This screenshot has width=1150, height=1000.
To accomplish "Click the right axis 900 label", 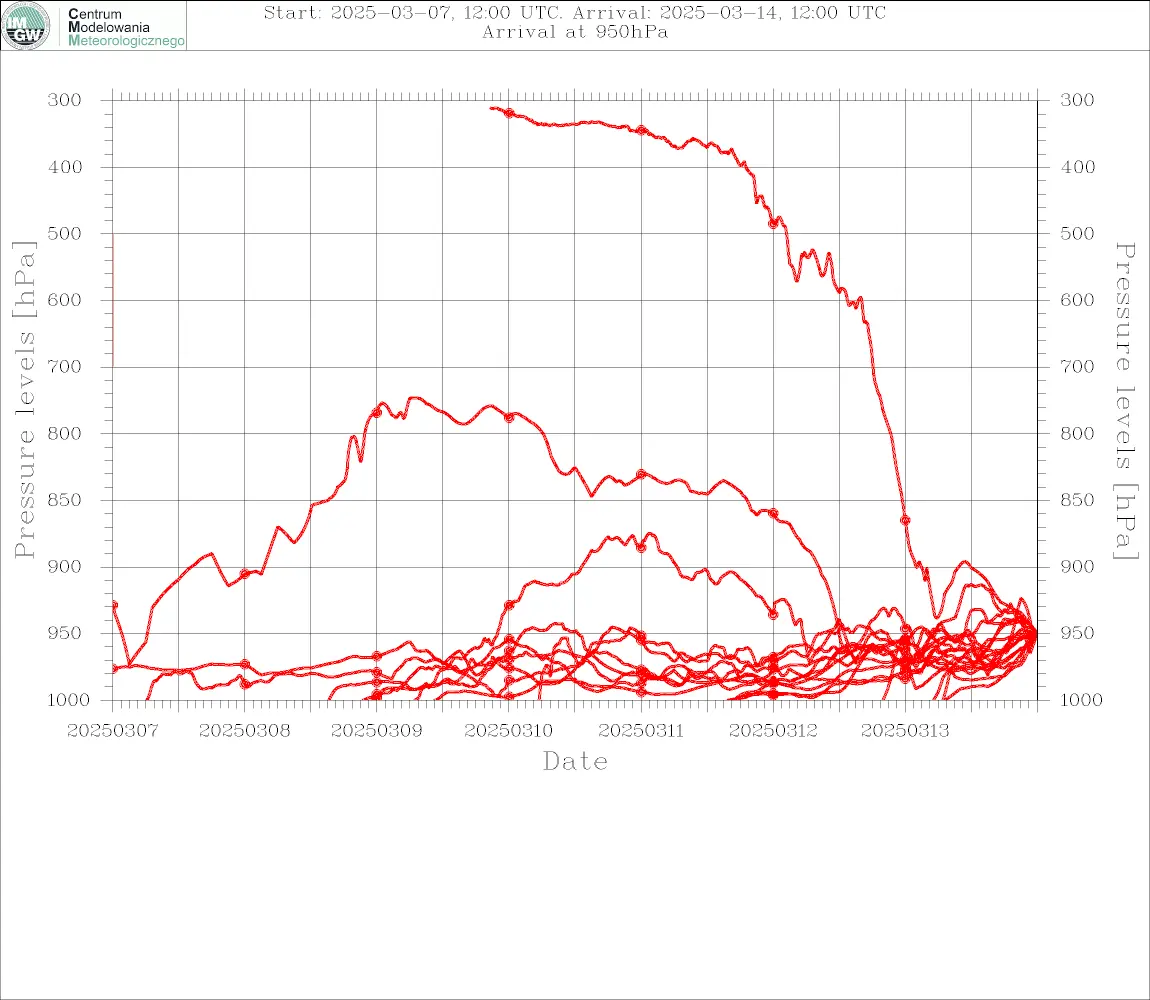I will [1077, 566].
